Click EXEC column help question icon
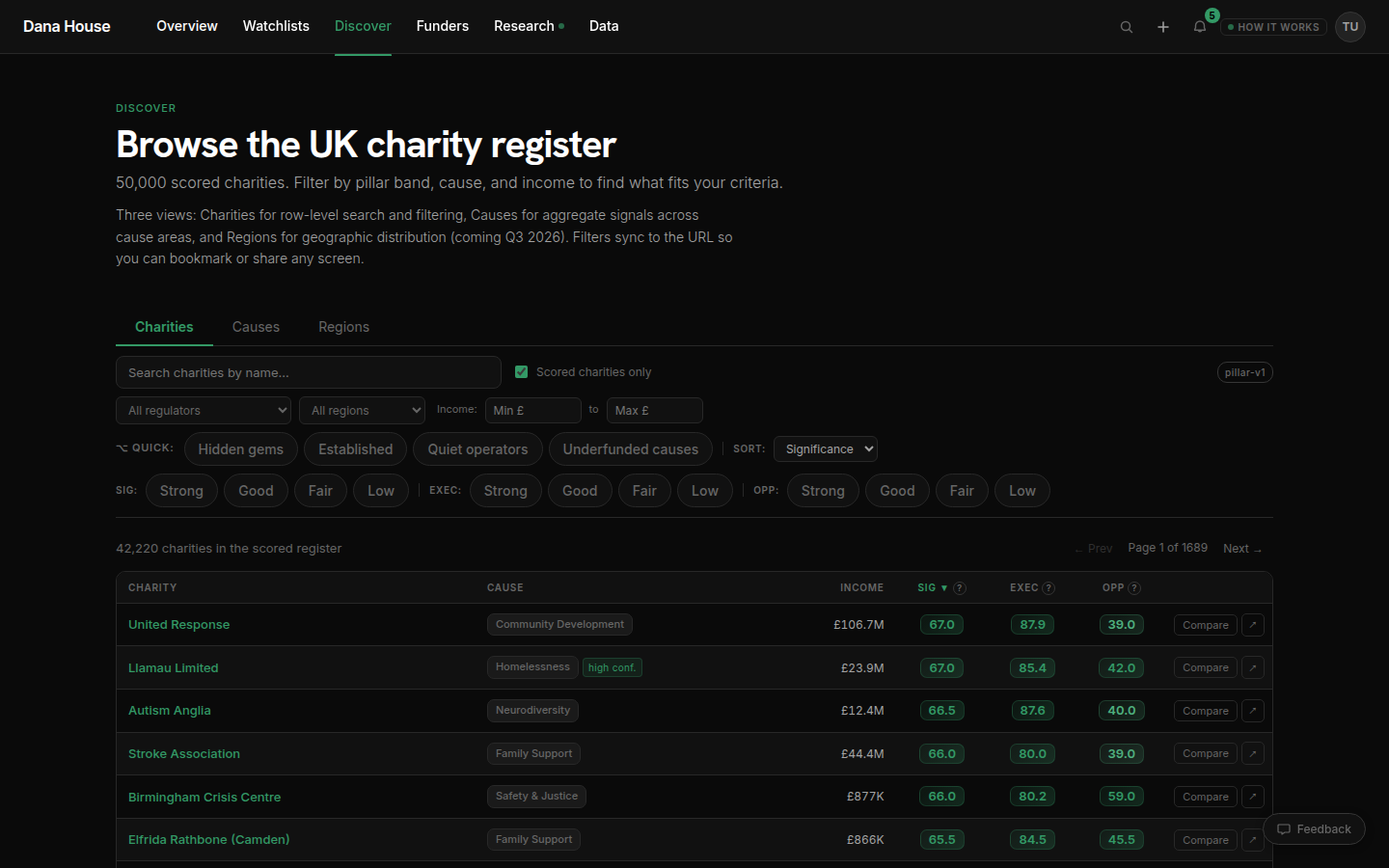 pyautogui.click(x=1049, y=588)
